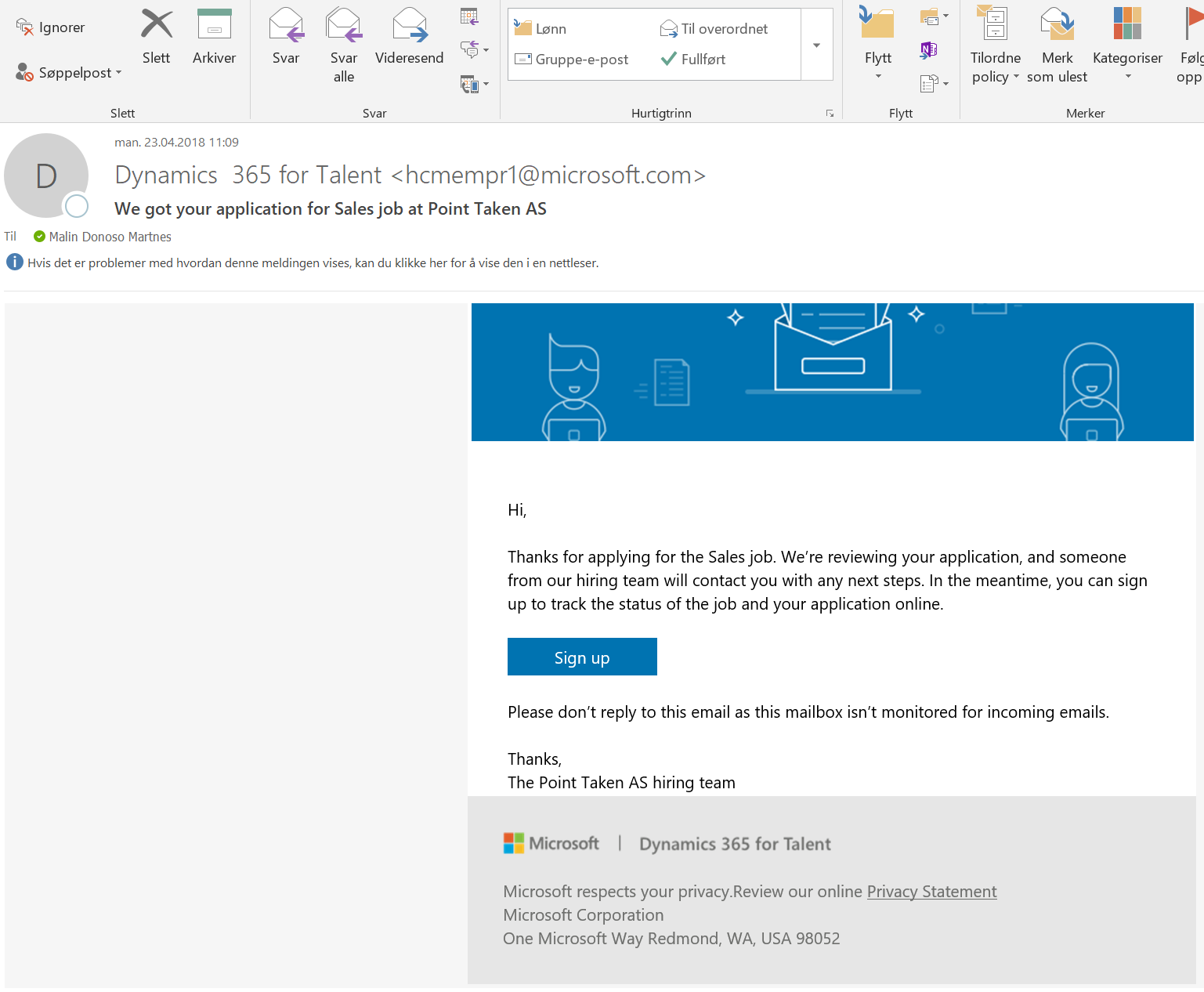
Task: Reply to sender with Svar
Action: [286, 37]
